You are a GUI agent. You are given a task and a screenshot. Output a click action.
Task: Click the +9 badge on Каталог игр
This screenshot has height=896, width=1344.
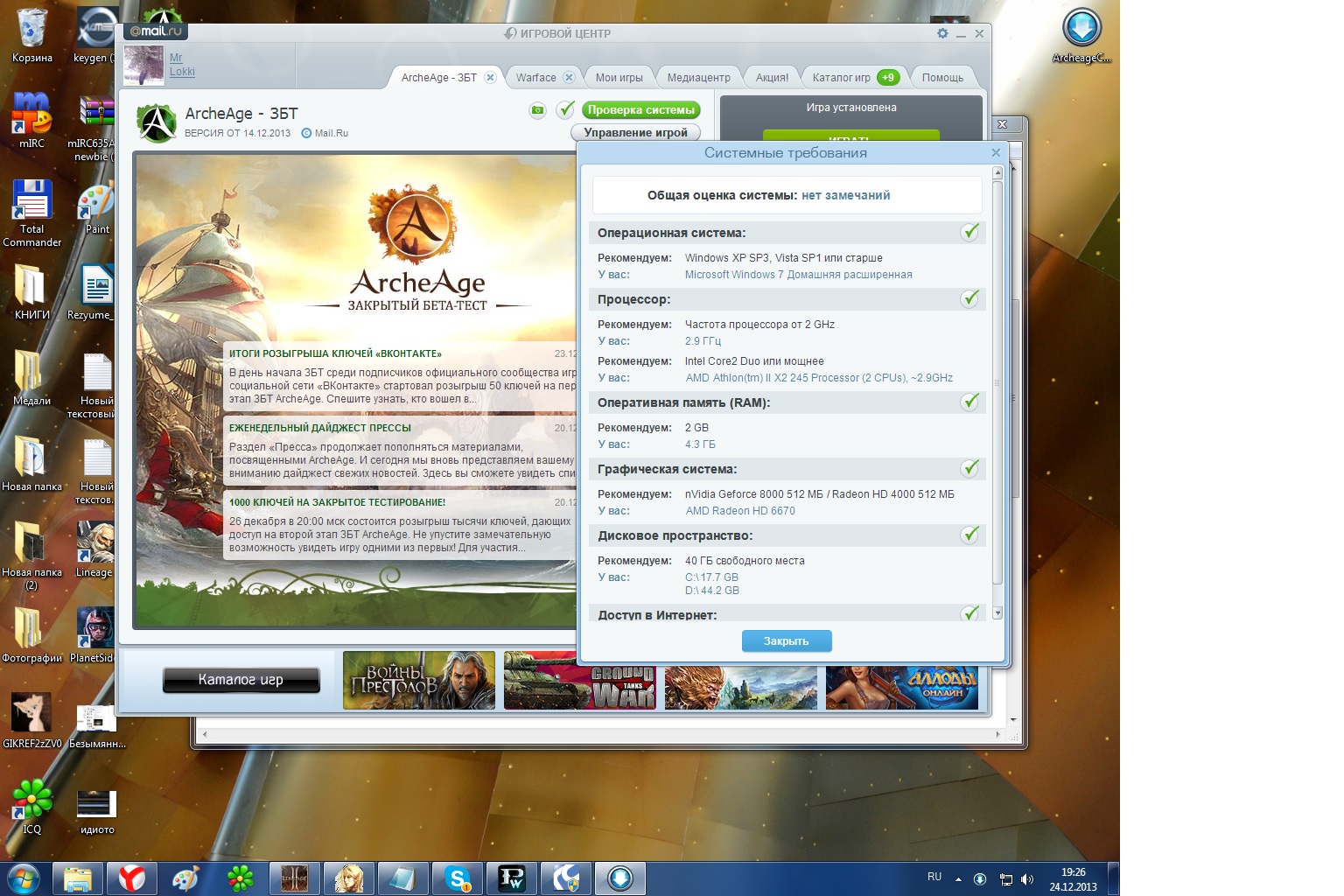(888, 77)
